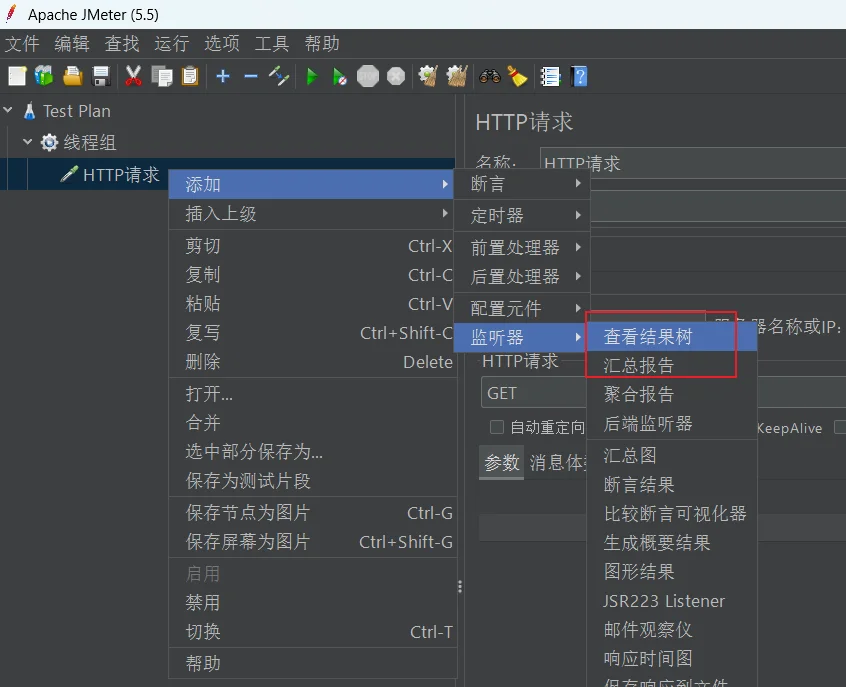The image size is (846, 687).
Task: Click Start no pauses icon
Action: point(339,77)
